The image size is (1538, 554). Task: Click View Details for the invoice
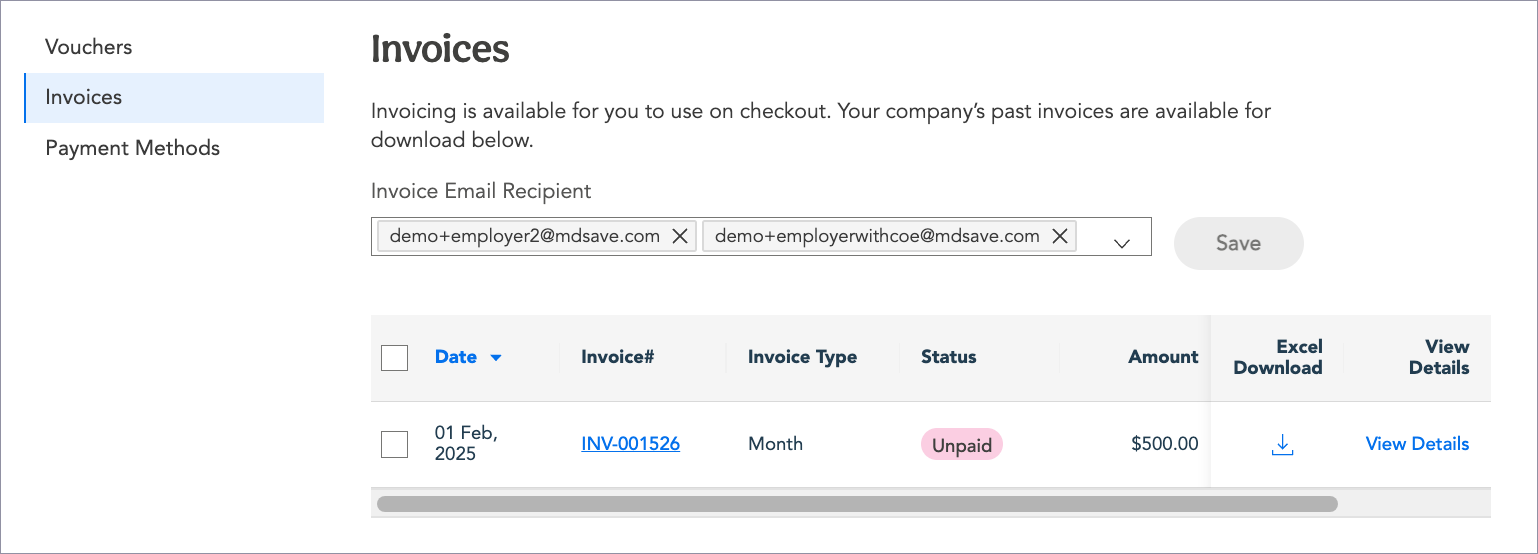(1417, 444)
